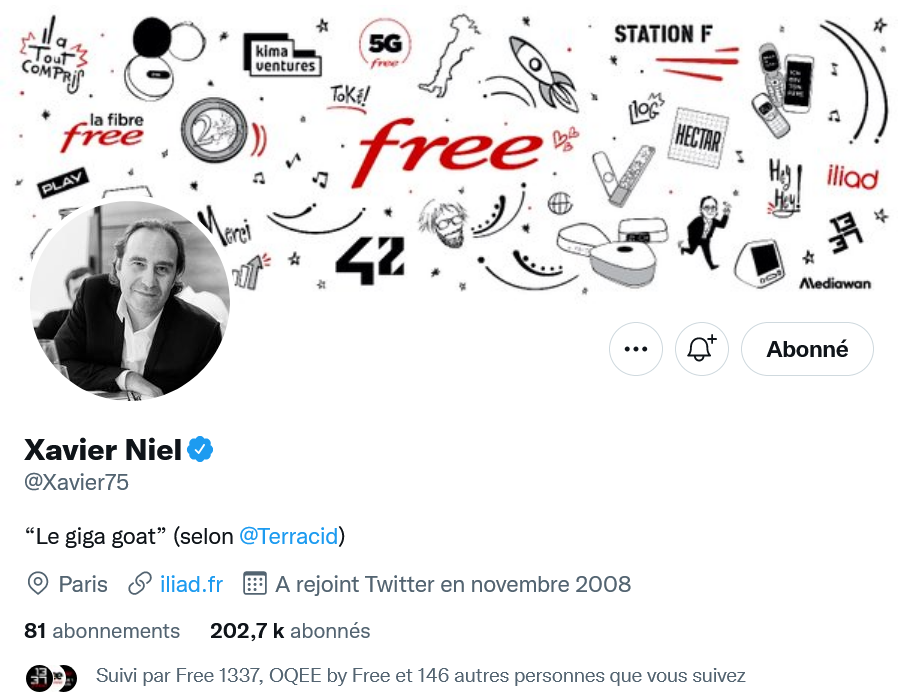The image size is (898, 692).
Task: Click the kima ventures logo in banner
Action: point(281,55)
